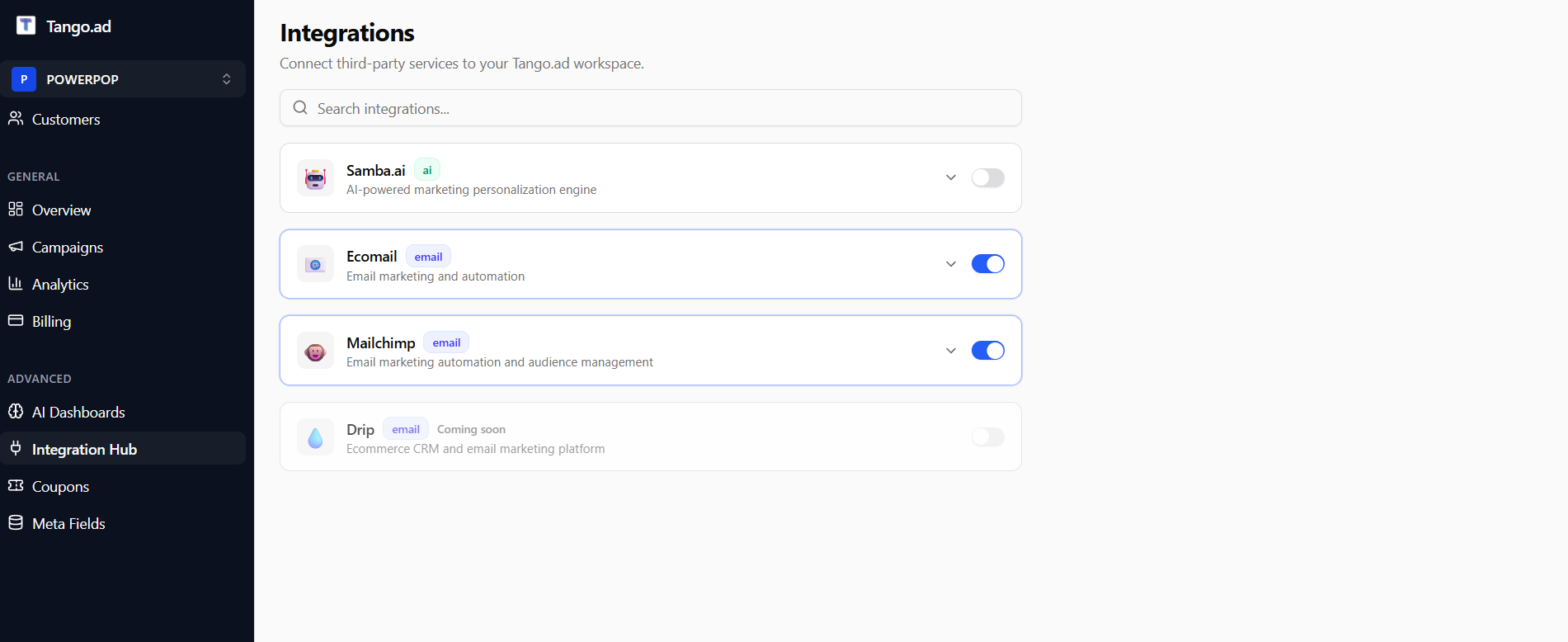Focus the Search integrations field
1568x642 pixels.
point(651,108)
